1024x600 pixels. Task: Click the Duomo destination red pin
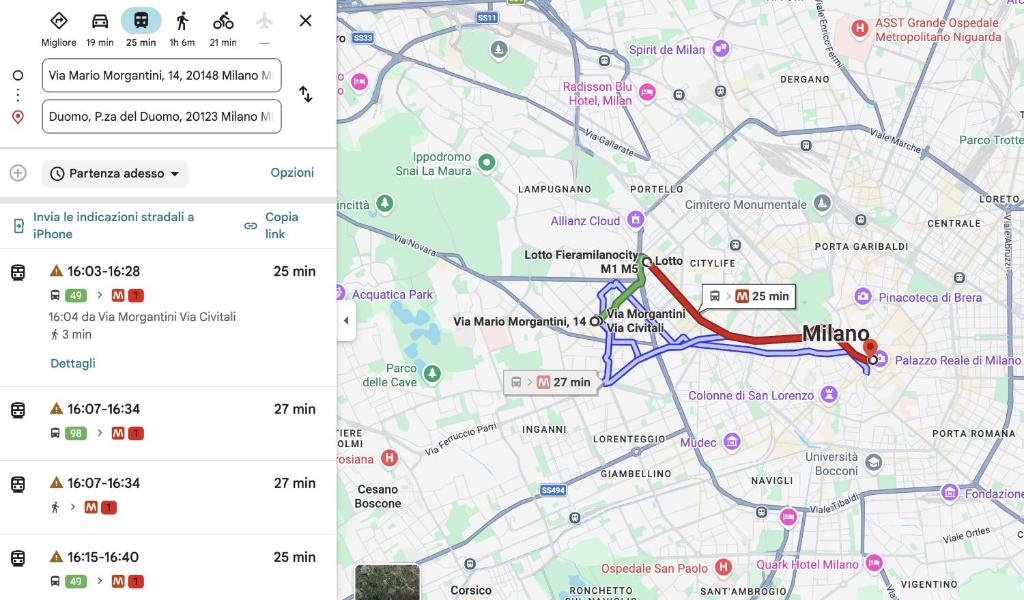pos(869,348)
